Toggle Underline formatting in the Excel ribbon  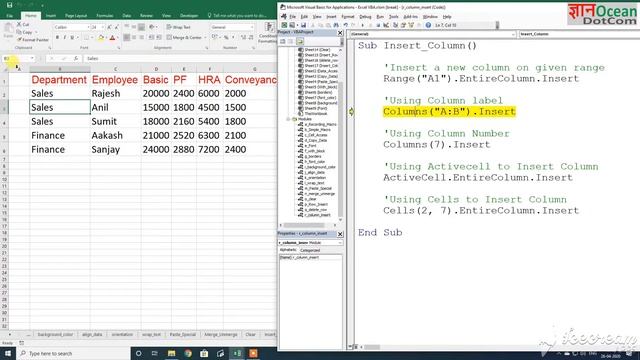tap(72, 38)
